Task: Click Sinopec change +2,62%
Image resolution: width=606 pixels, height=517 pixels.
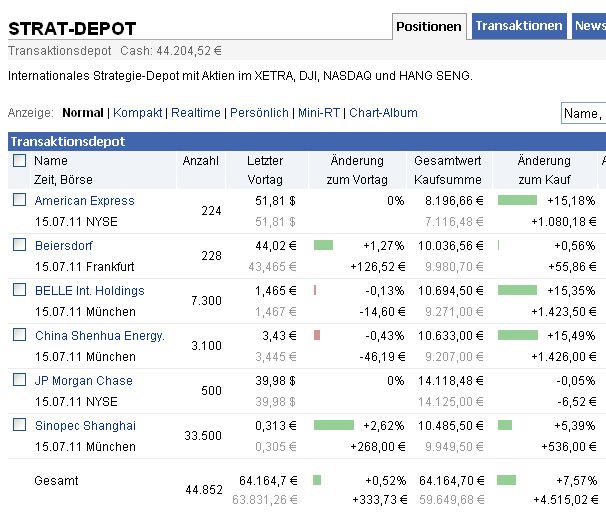Action: point(384,426)
